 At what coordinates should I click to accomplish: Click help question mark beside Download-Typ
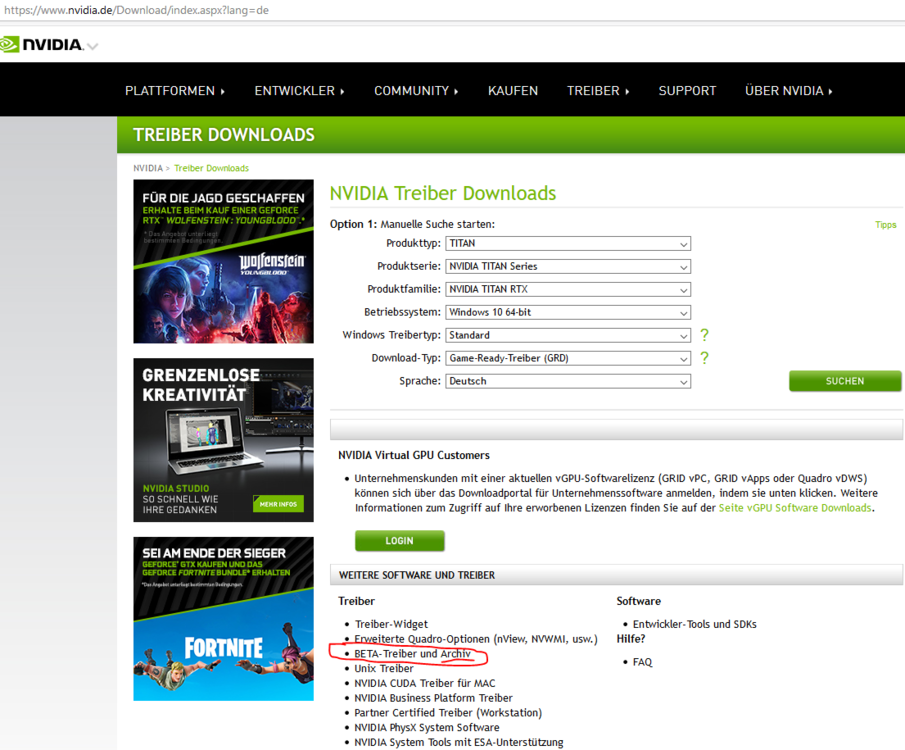704,358
